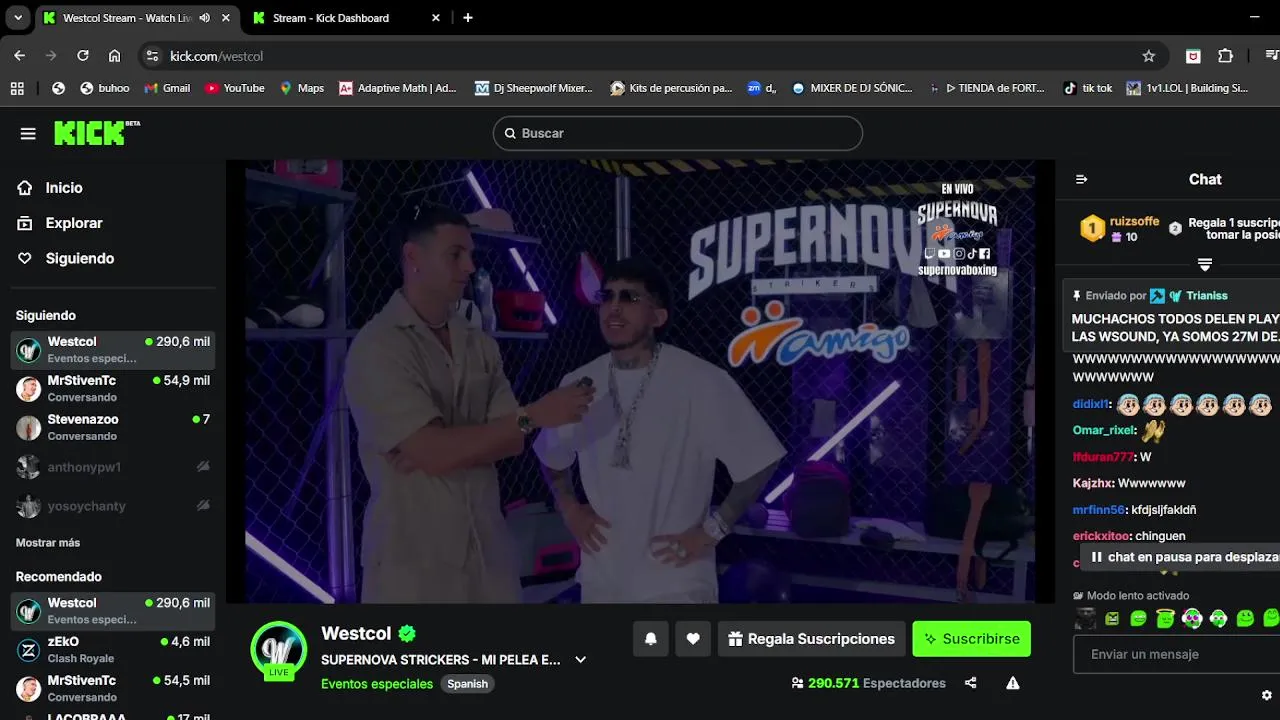Viewport: 1280px width, 720px height.
Task: Open Explorar in the sidebar
Action: [73, 223]
